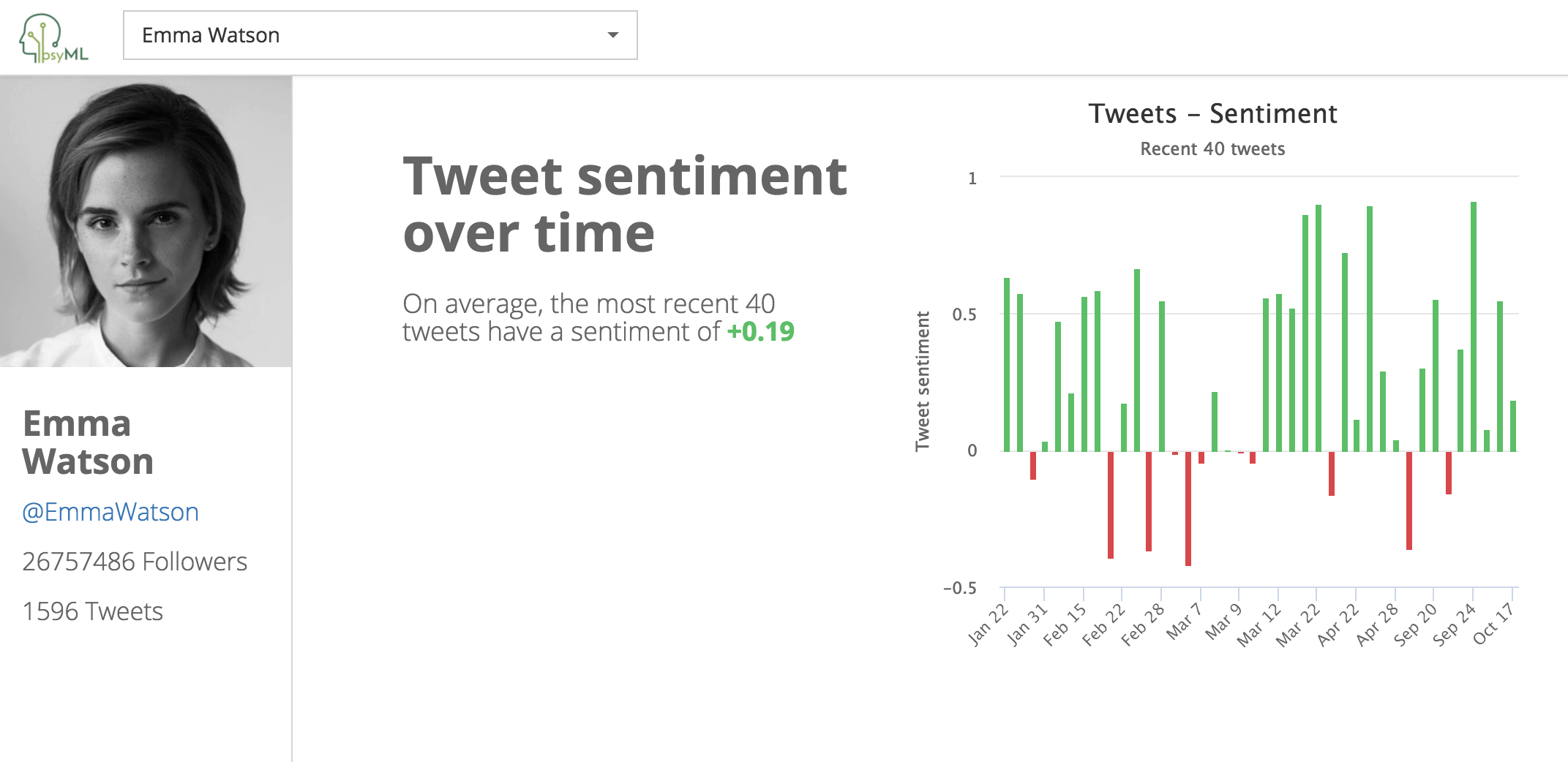The width and height of the screenshot is (1568, 762).
Task: Click the green +0.19 sentiment value
Action: coord(761,332)
